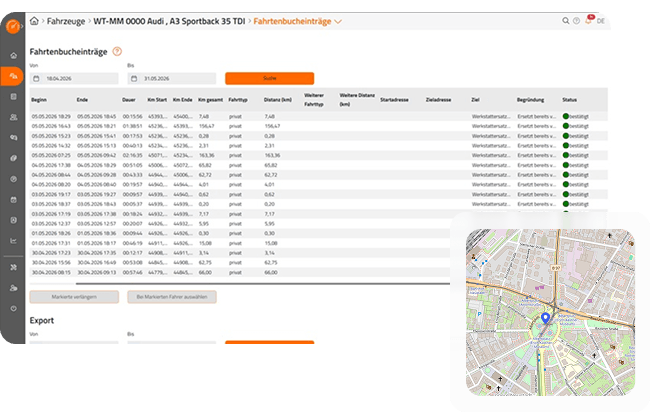Click the Von date field showing 18.04.2026
The height and width of the screenshot is (412, 650).
pos(74,78)
